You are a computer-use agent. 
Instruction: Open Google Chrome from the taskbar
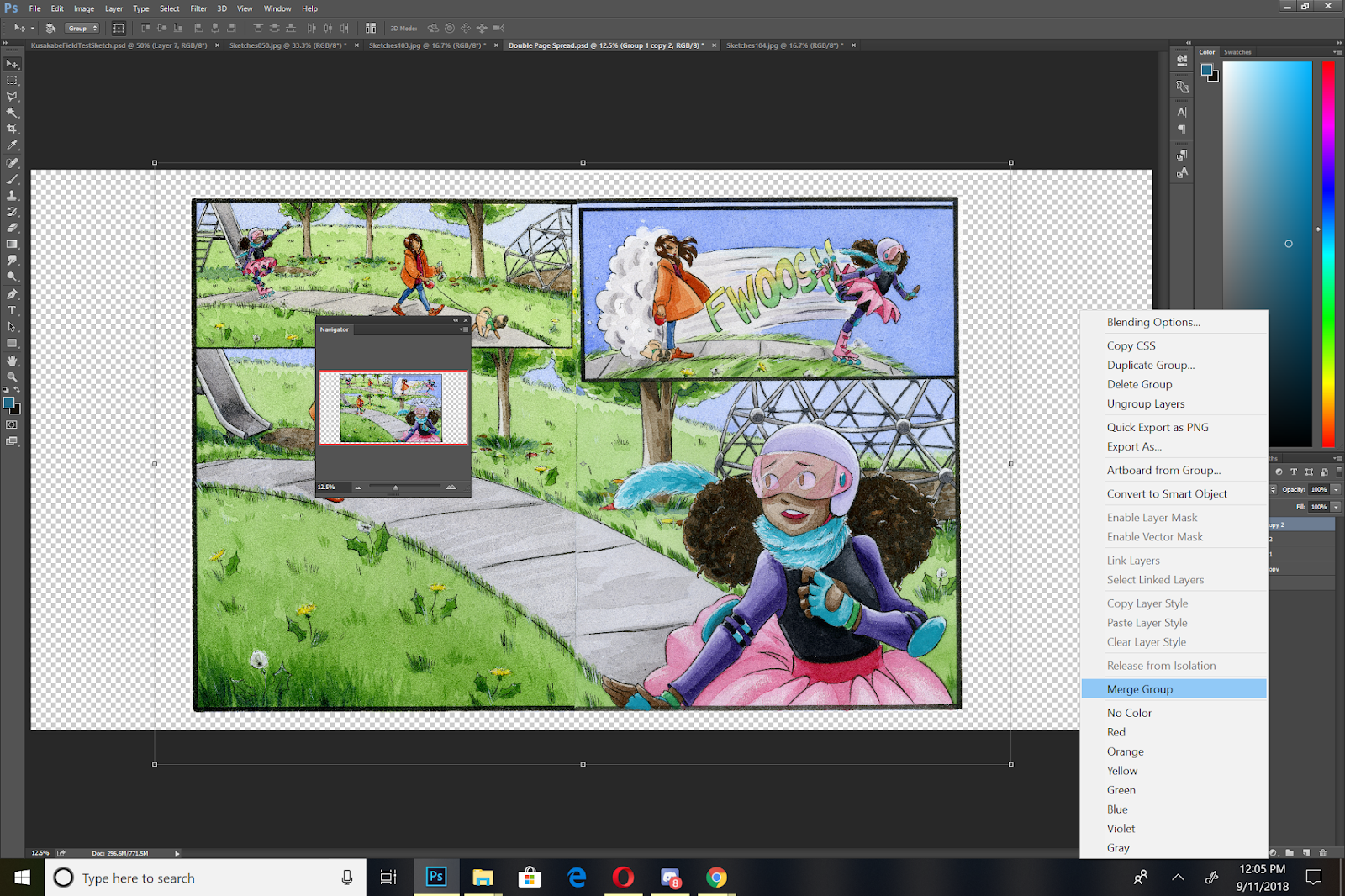[716, 878]
